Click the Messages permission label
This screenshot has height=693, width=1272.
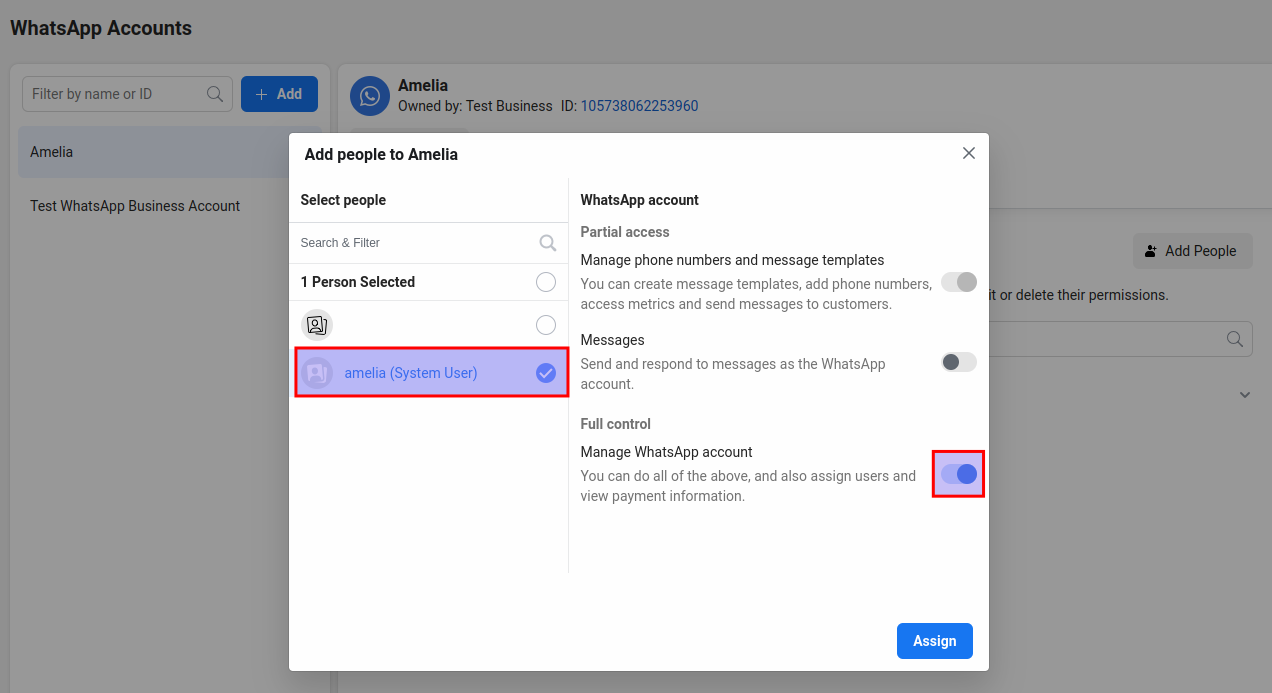coord(613,340)
